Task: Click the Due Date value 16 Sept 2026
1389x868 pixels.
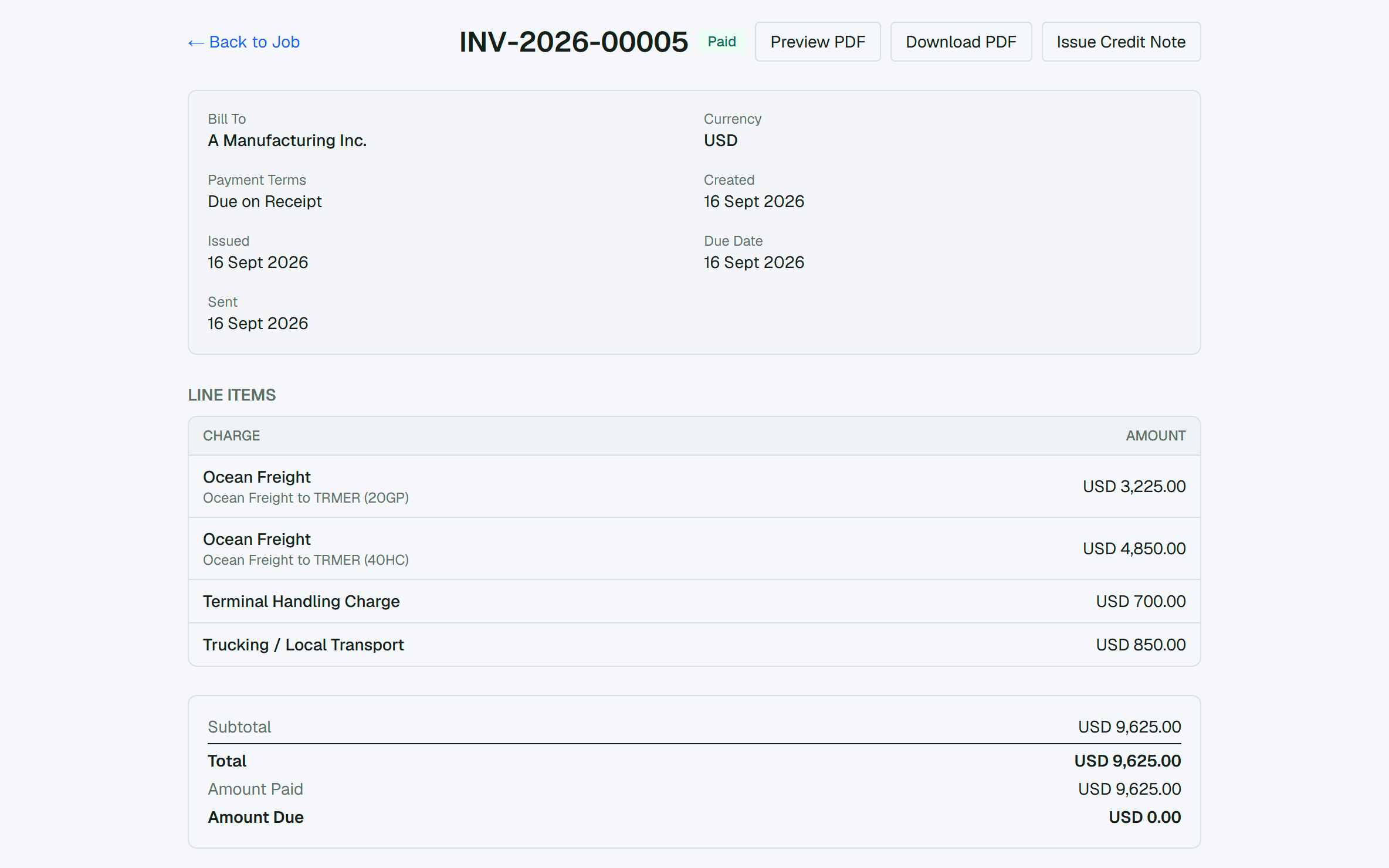Action: pos(754,263)
